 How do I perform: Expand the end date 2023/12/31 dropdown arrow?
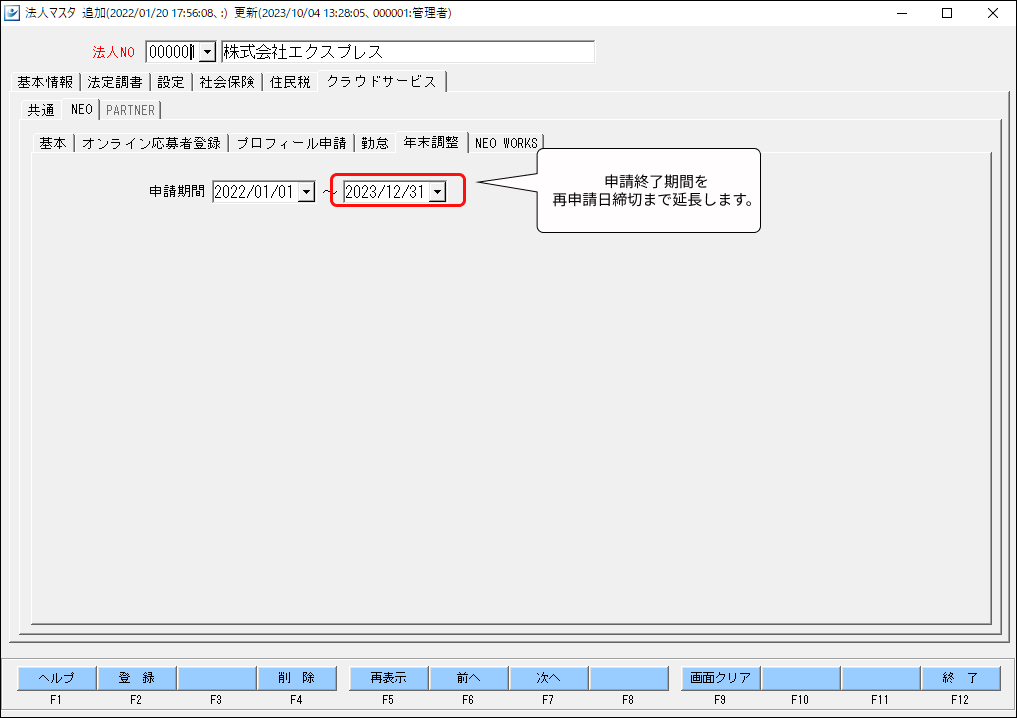click(438, 192)
